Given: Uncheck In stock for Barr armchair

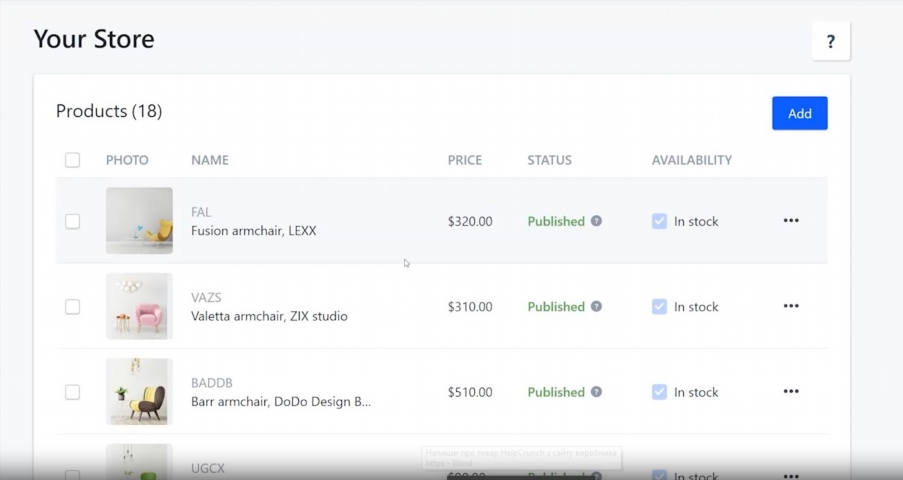Looking at the screenshot, I should click(x=659, y=392).
